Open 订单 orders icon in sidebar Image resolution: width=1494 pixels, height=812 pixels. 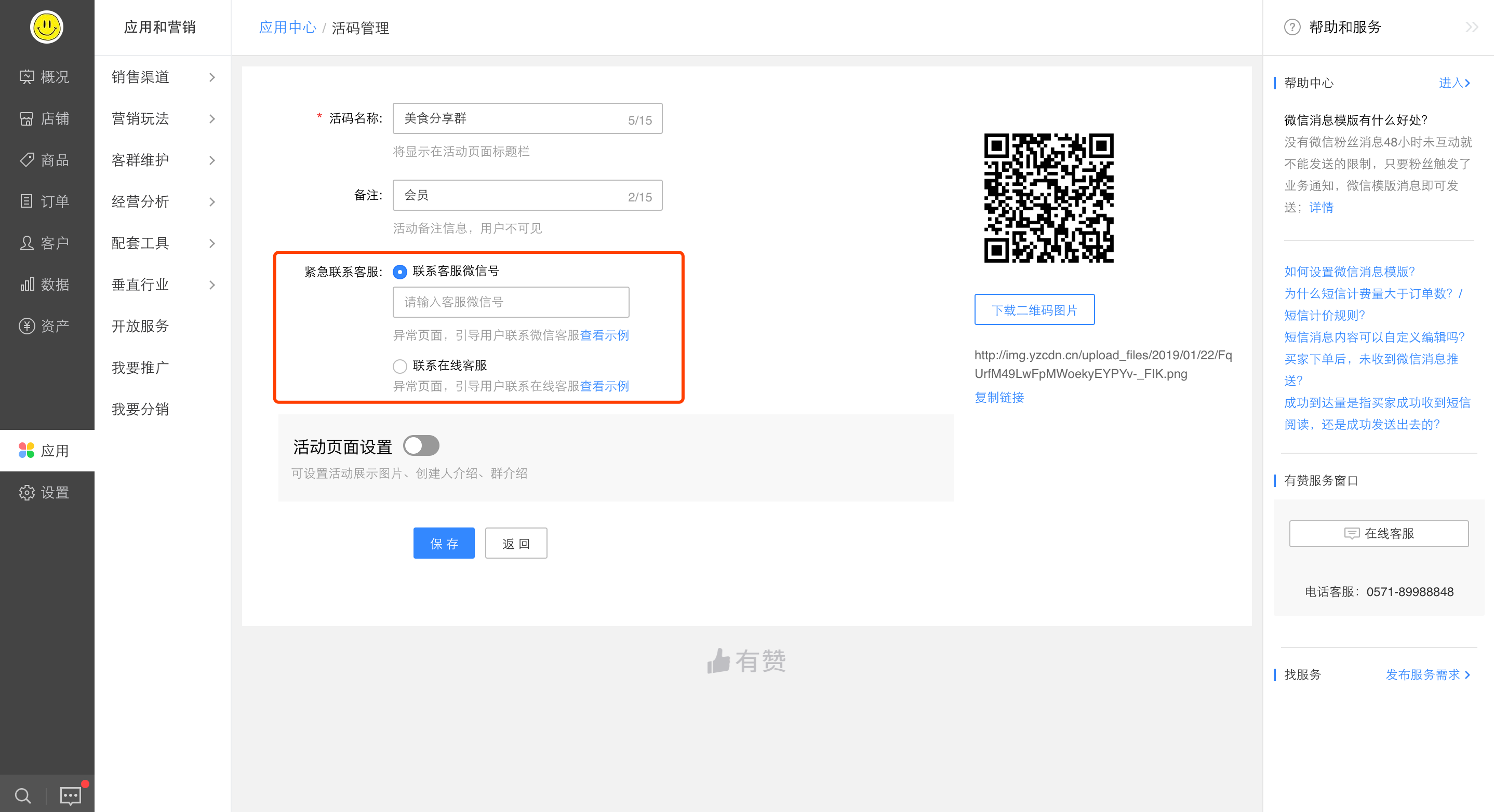point(26,201)
